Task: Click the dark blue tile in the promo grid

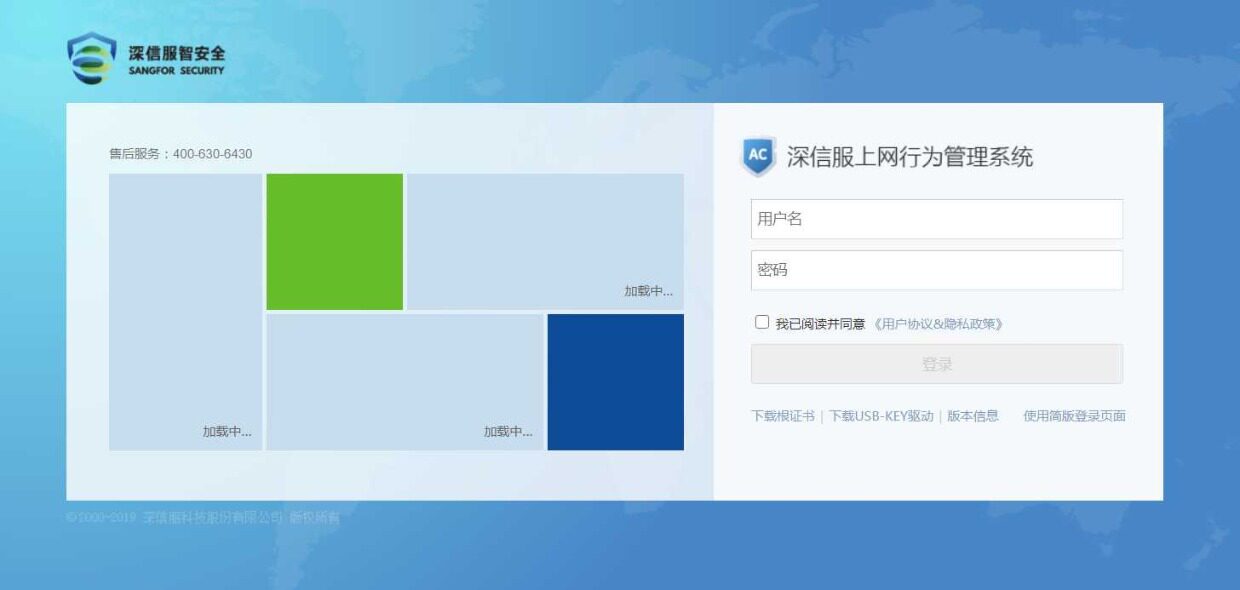Action: pos(615,382)
